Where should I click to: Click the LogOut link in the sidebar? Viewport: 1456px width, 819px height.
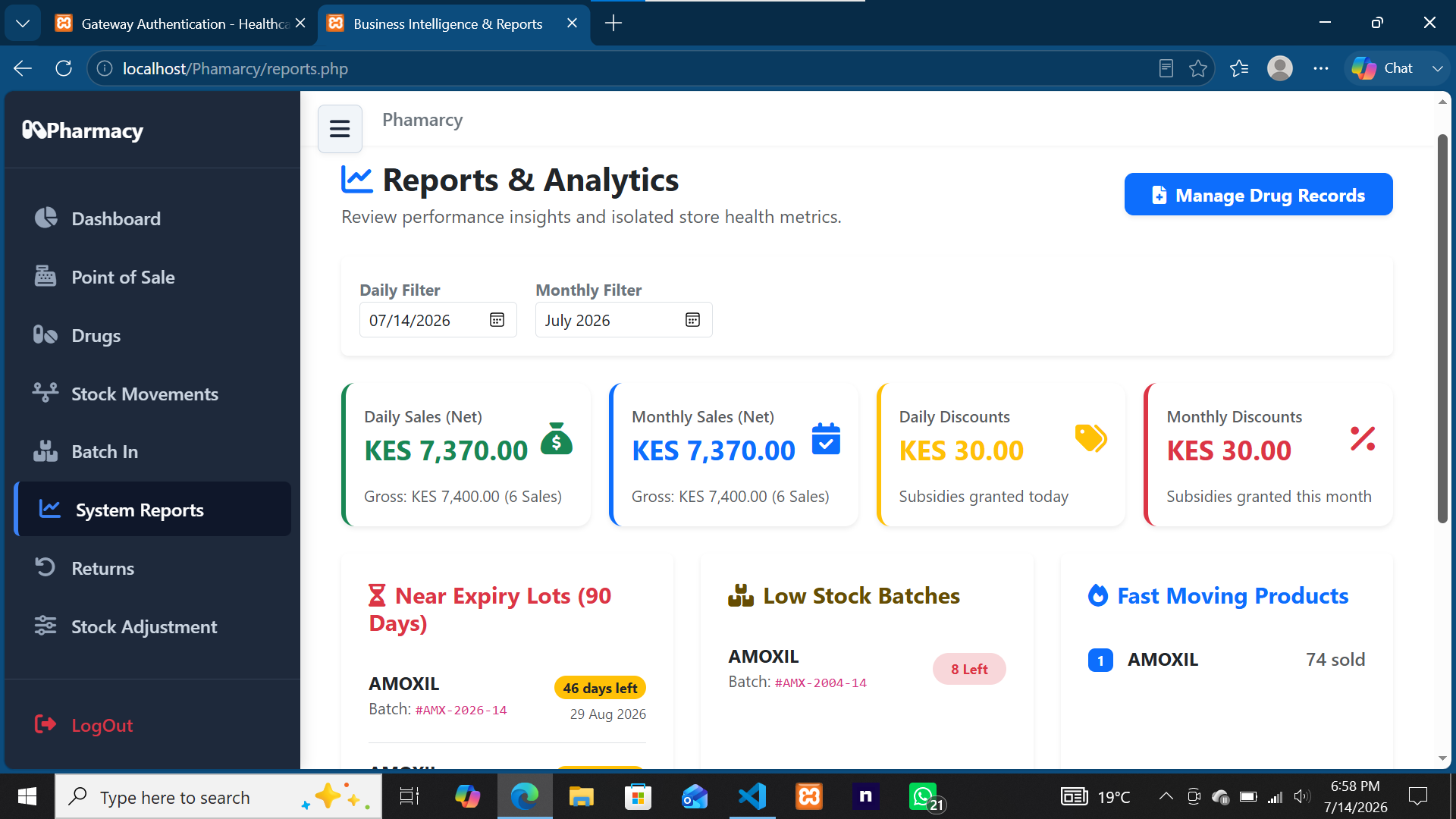tap(102, 726)
